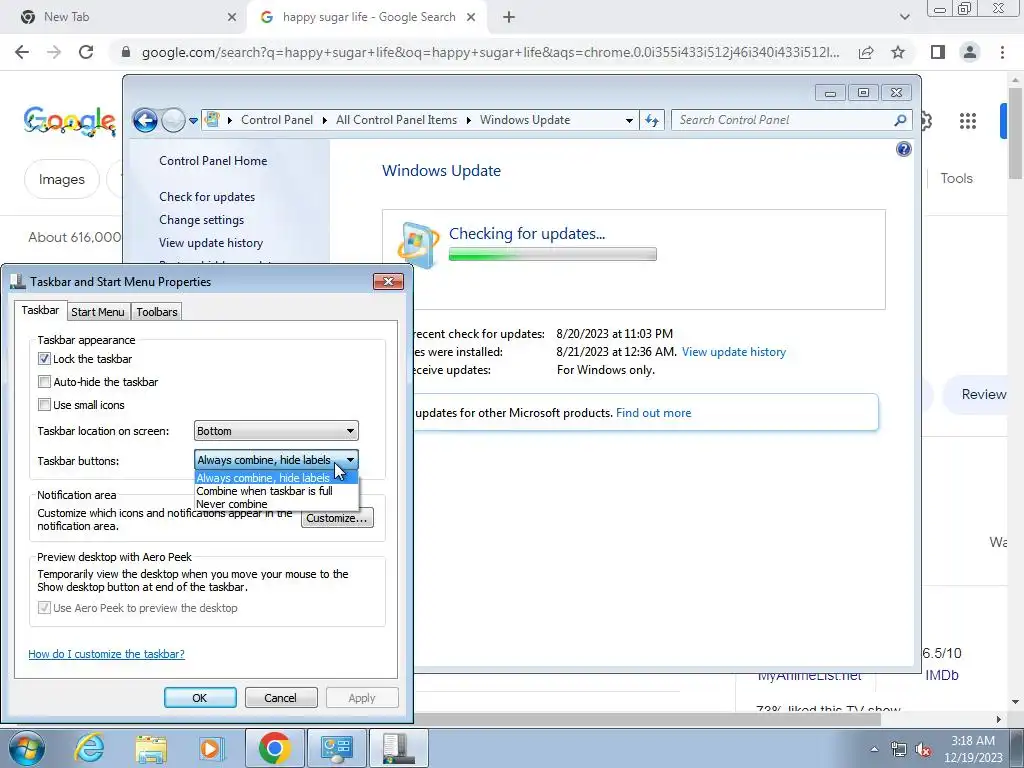
Task: Click the Google doodle logo
Action: click(70, 121)
